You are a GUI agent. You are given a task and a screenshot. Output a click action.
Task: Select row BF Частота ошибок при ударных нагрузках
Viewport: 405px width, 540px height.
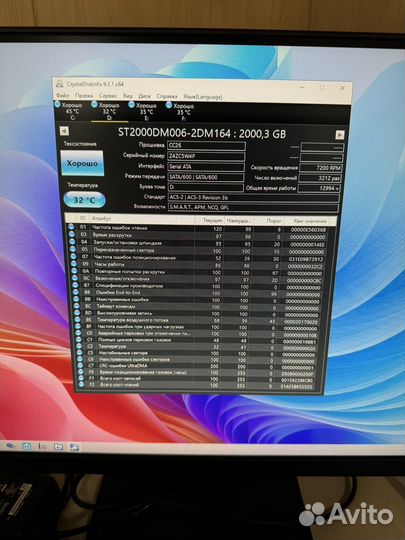pos(201,327)
